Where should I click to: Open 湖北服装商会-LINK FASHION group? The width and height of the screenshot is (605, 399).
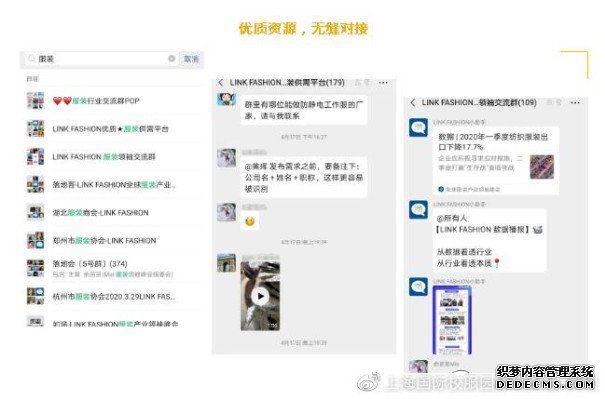(x=113, y=213)
